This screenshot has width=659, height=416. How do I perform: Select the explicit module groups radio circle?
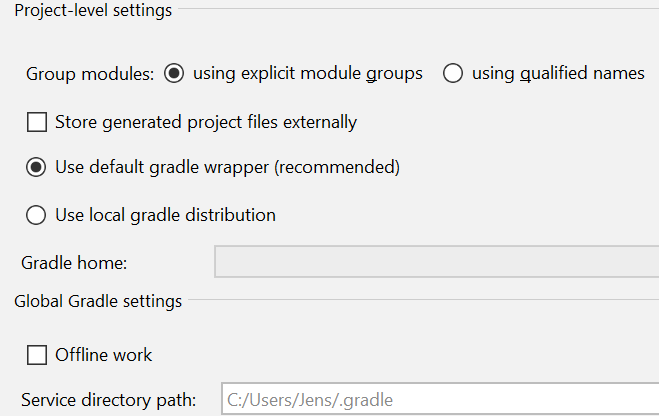174,73
